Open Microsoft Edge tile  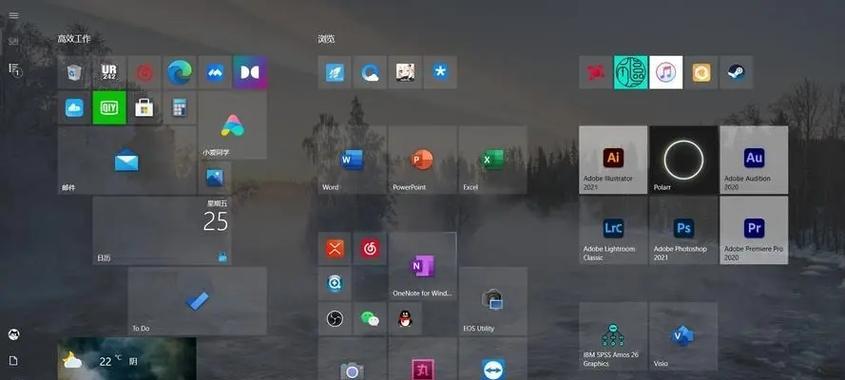(179, 72)
